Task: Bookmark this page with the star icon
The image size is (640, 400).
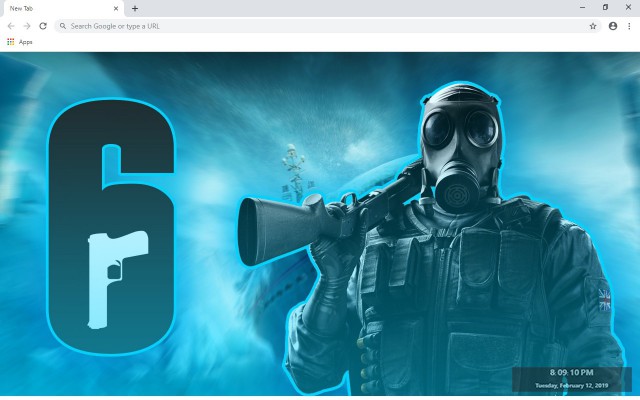Action: click(x=593, y=26)
